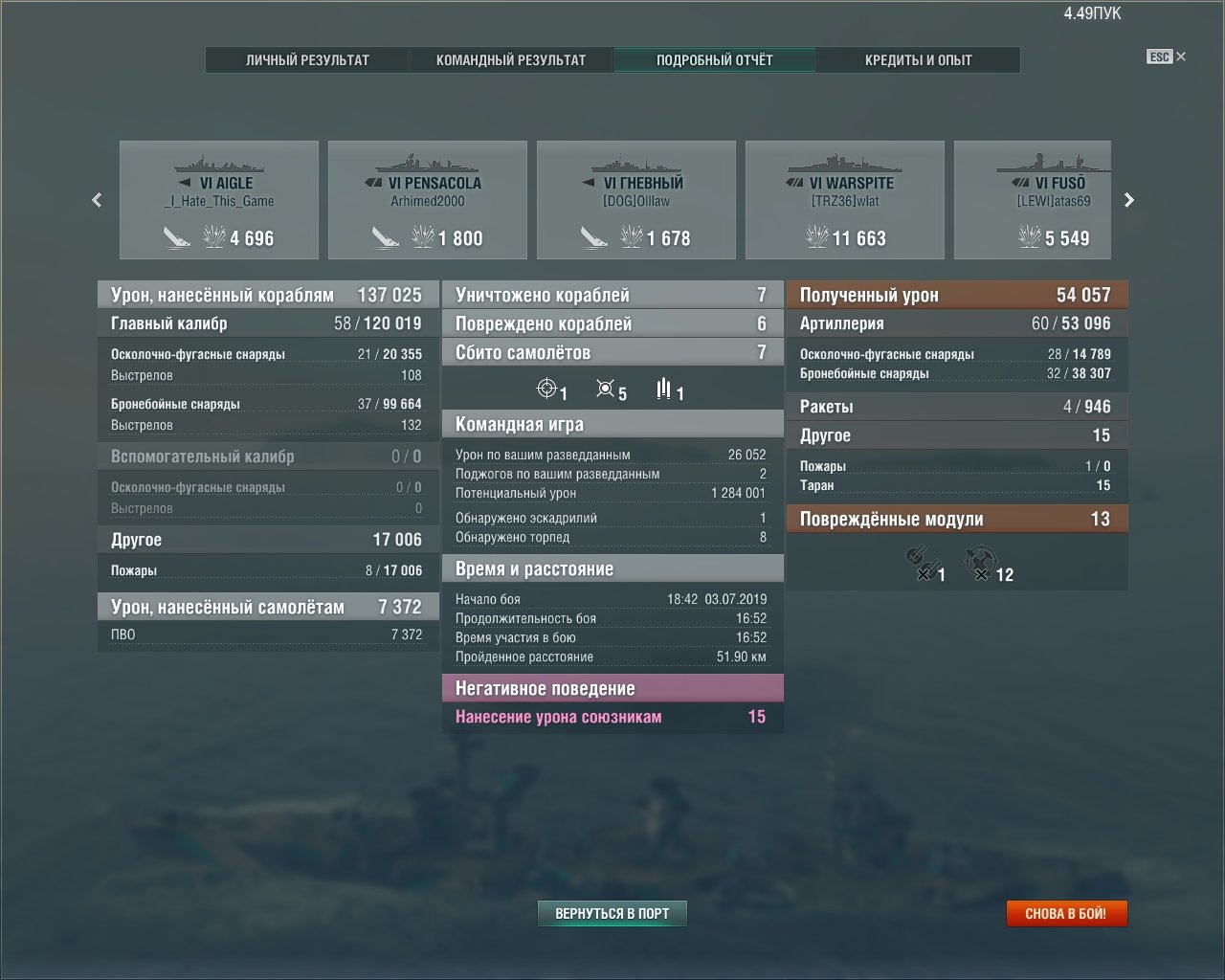The width and height of the screenshot is (1225, 980).
Task: Click the fighter planes shot down icon
Action: (546, 389)
